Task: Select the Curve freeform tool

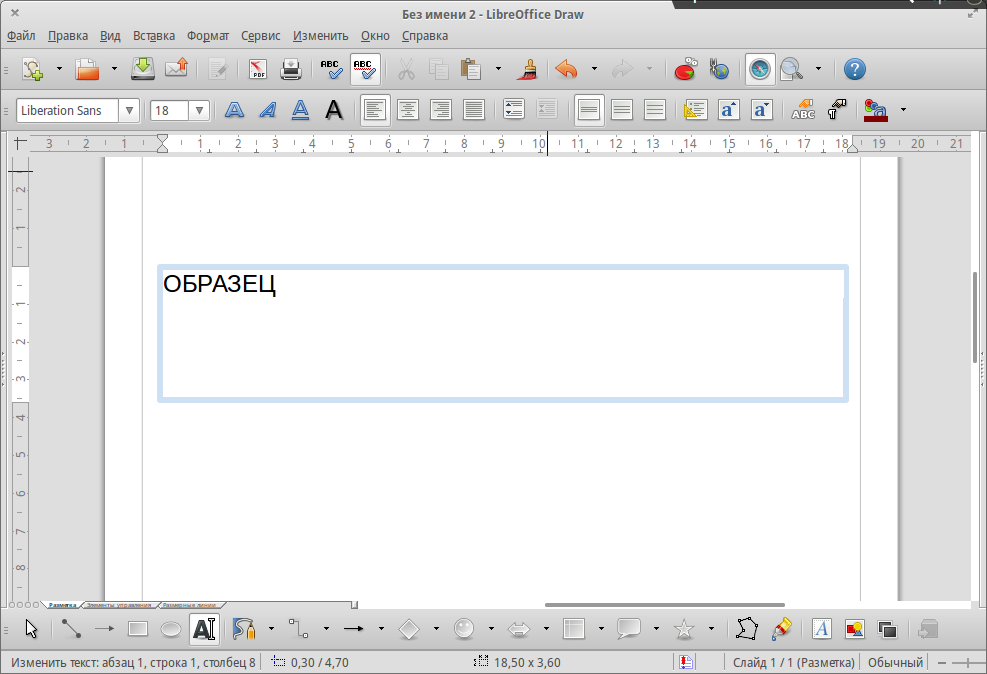Action: [244, 629]
